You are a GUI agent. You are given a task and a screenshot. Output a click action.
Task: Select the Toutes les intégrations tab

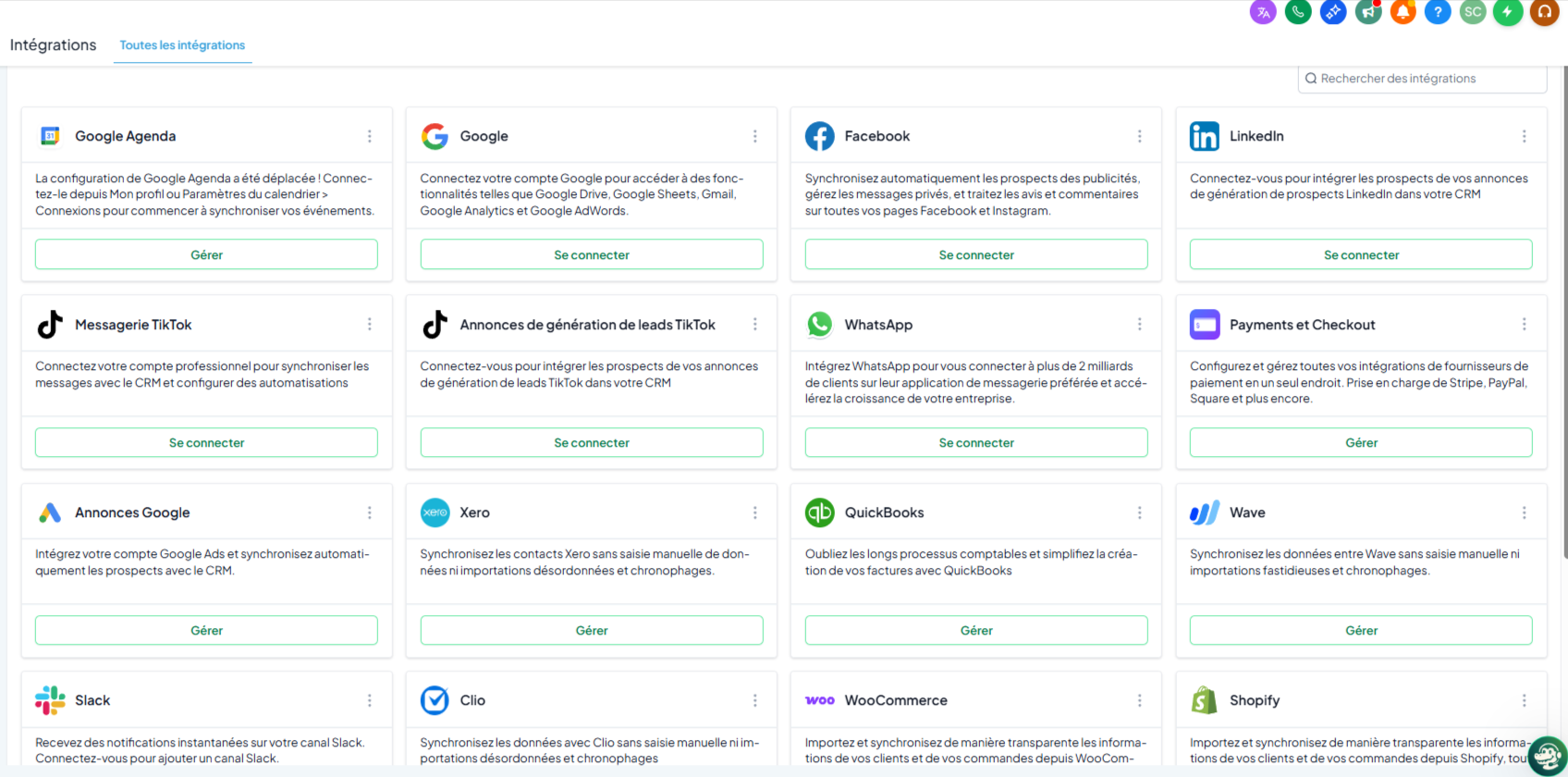click(x=182, y=45)
